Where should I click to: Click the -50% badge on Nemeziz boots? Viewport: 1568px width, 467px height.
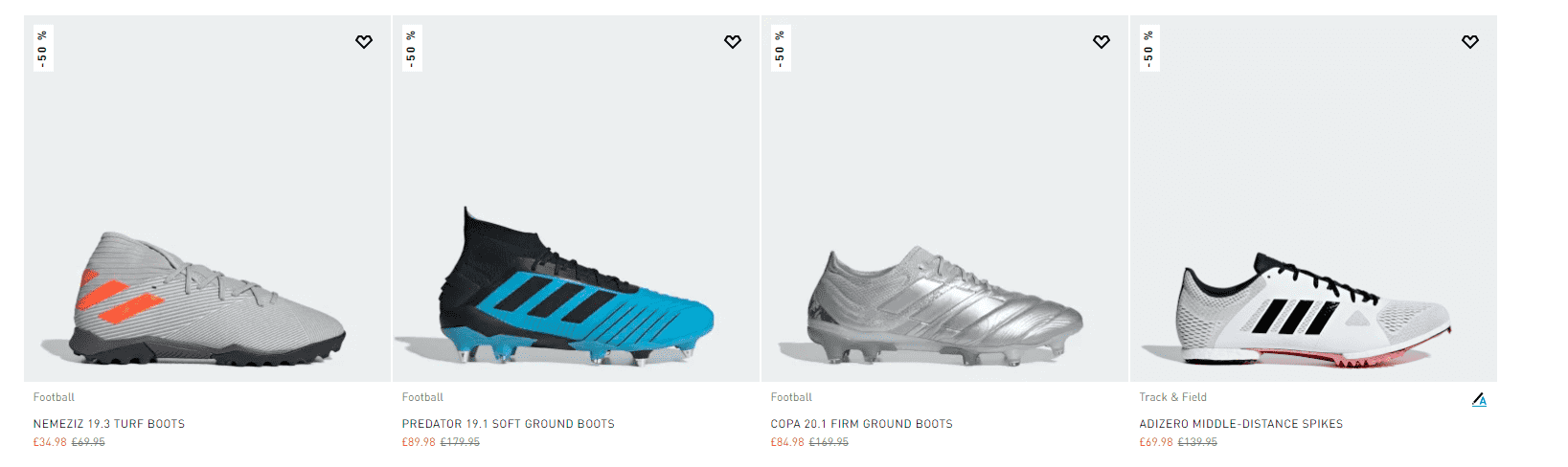(43, 48)
